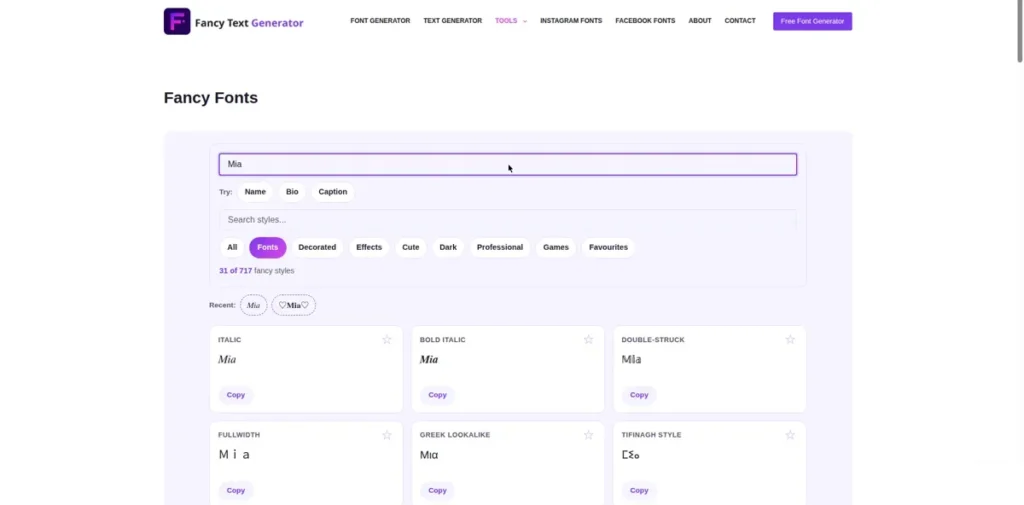Copy the Bold Italic style text
Image resolution: width=1024 pixels, height=505 pixels.
(x=438, y=395)
